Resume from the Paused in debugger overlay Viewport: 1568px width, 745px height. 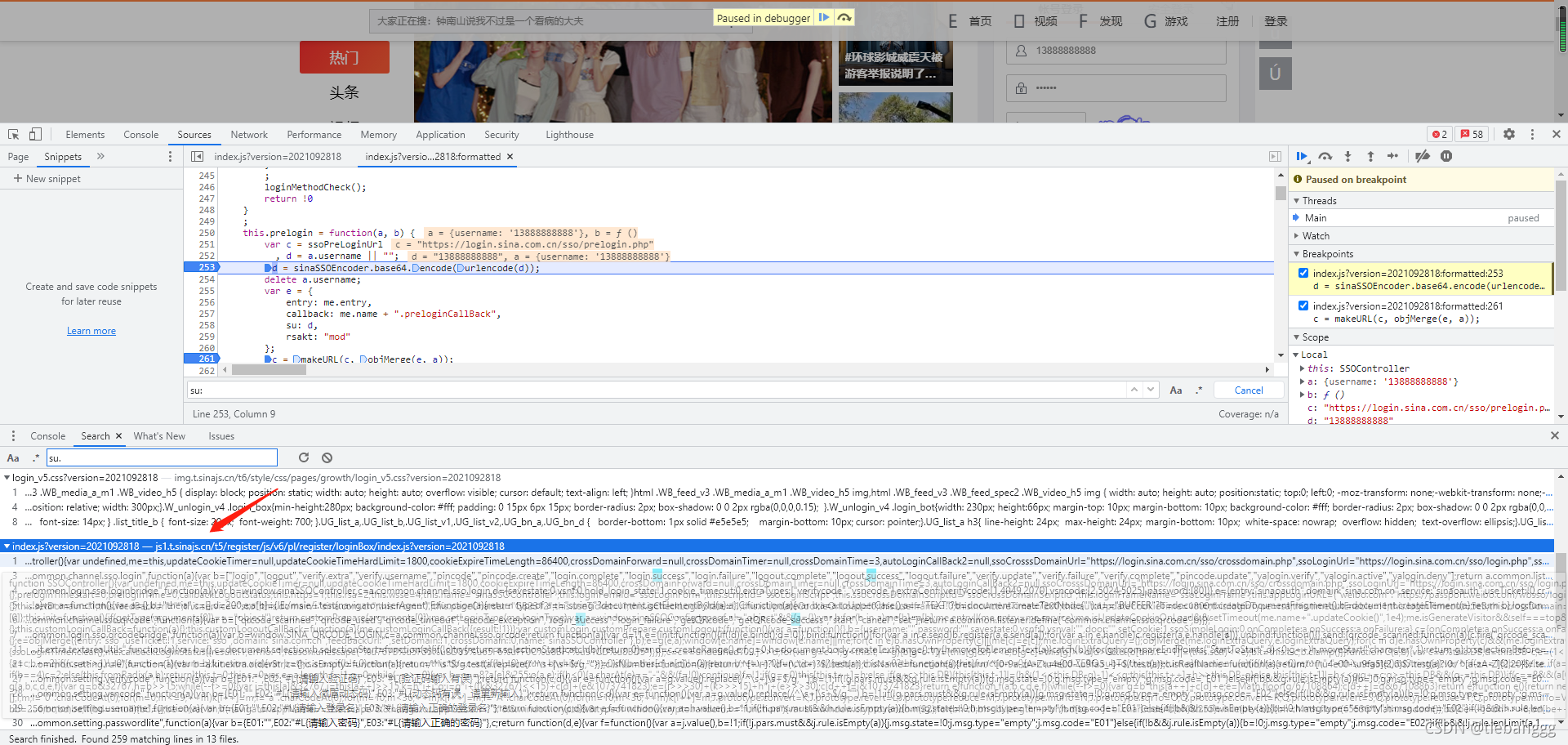point(824,17)
